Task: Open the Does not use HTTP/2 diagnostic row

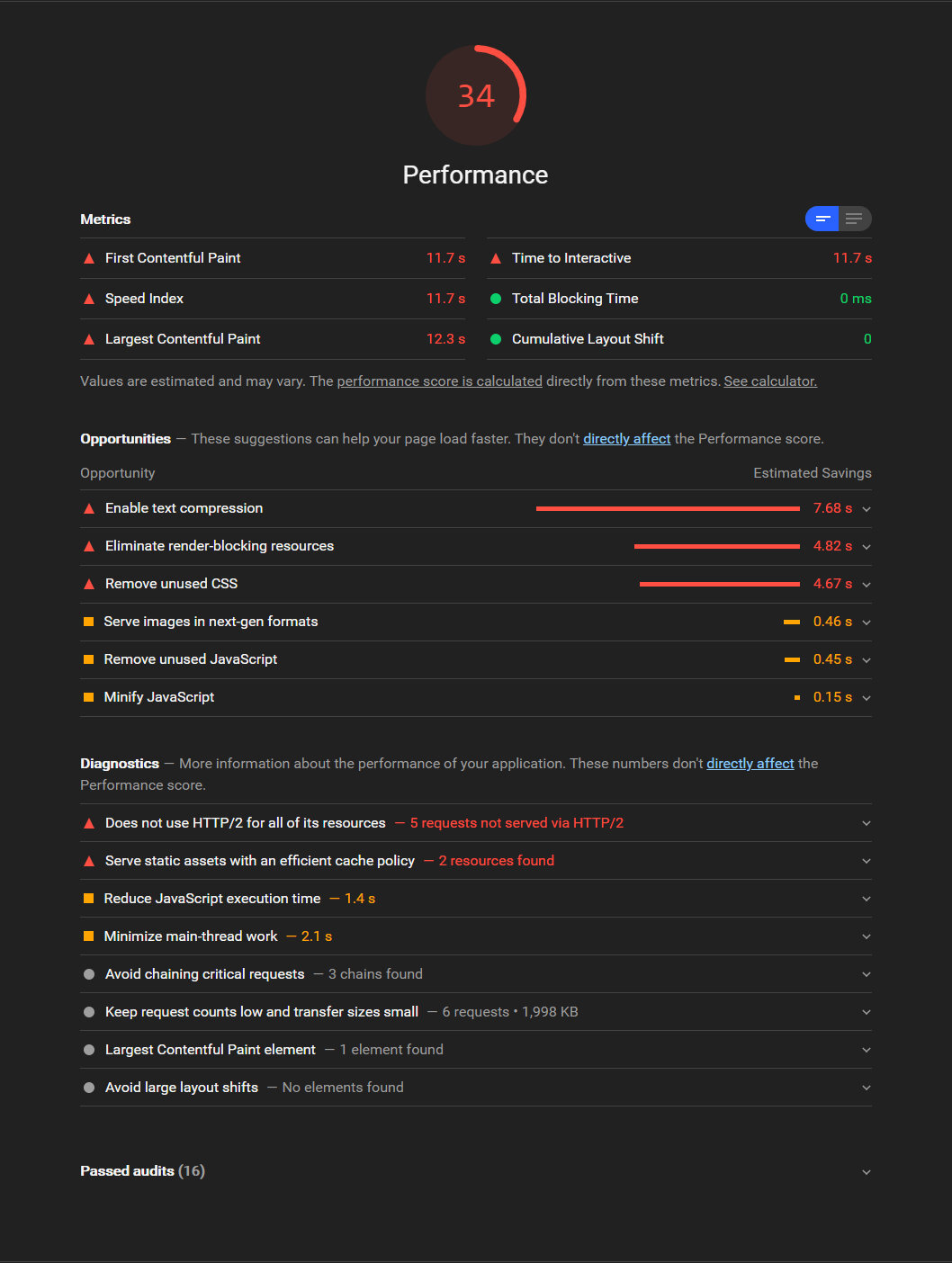Action: tap(476, 823)
